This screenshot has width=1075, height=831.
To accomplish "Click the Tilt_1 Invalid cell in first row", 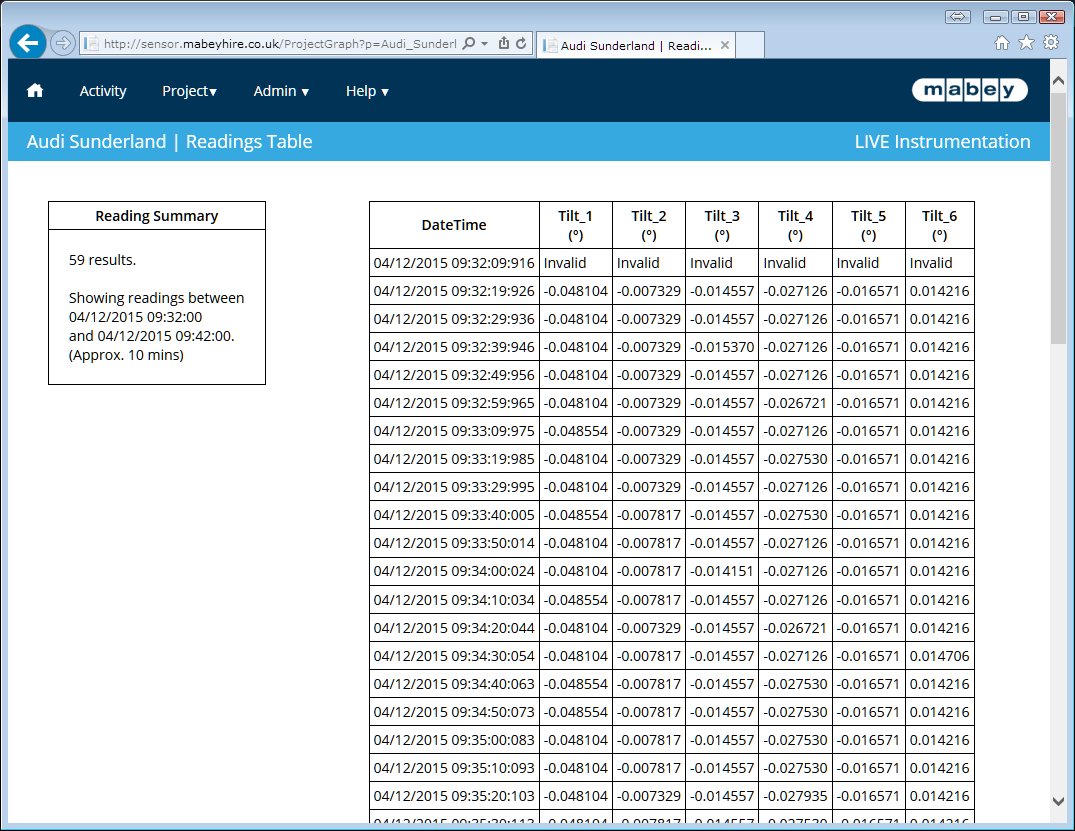I will [575, 263].
